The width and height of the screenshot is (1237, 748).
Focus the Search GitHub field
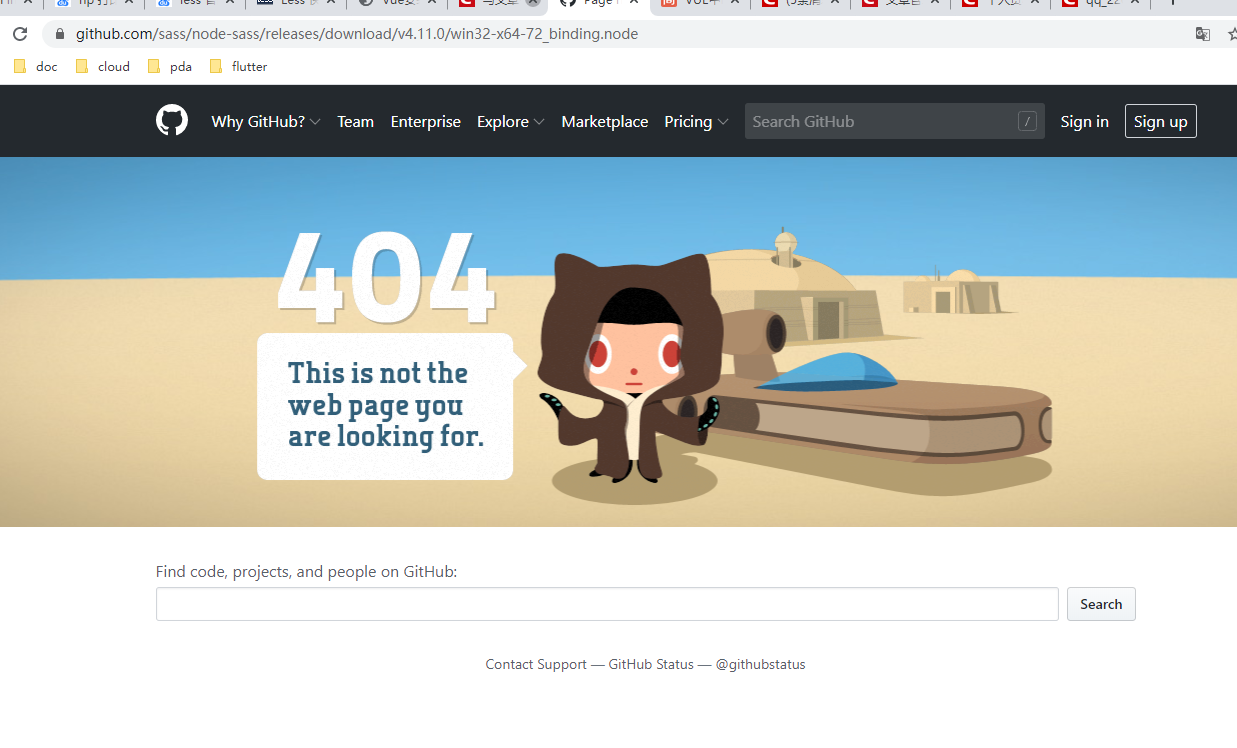[x=895, y=121]
